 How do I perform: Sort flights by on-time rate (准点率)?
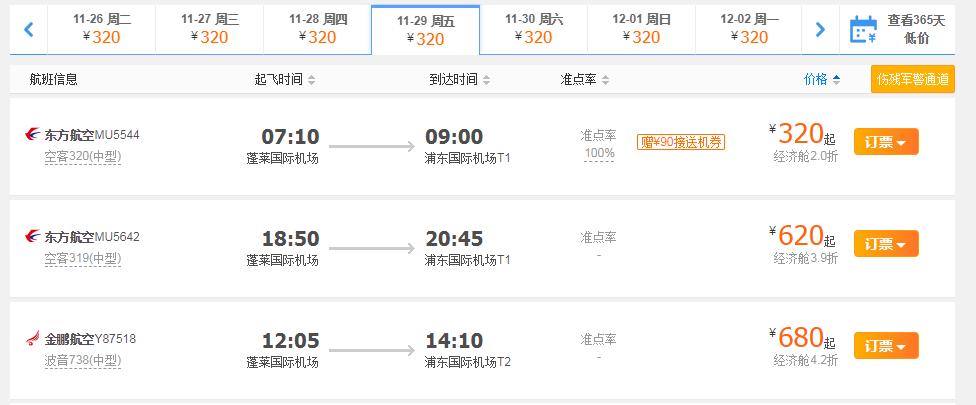[x=585, y=80]
